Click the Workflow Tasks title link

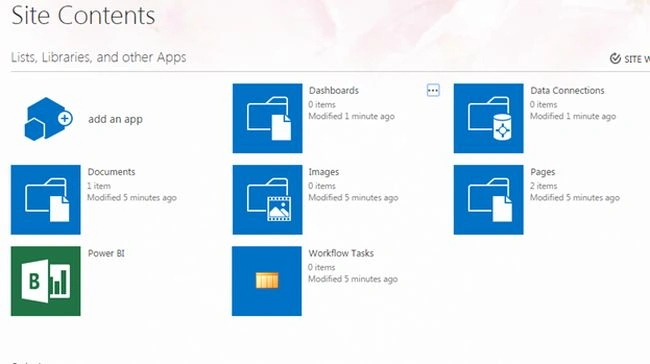pos(341,253)
